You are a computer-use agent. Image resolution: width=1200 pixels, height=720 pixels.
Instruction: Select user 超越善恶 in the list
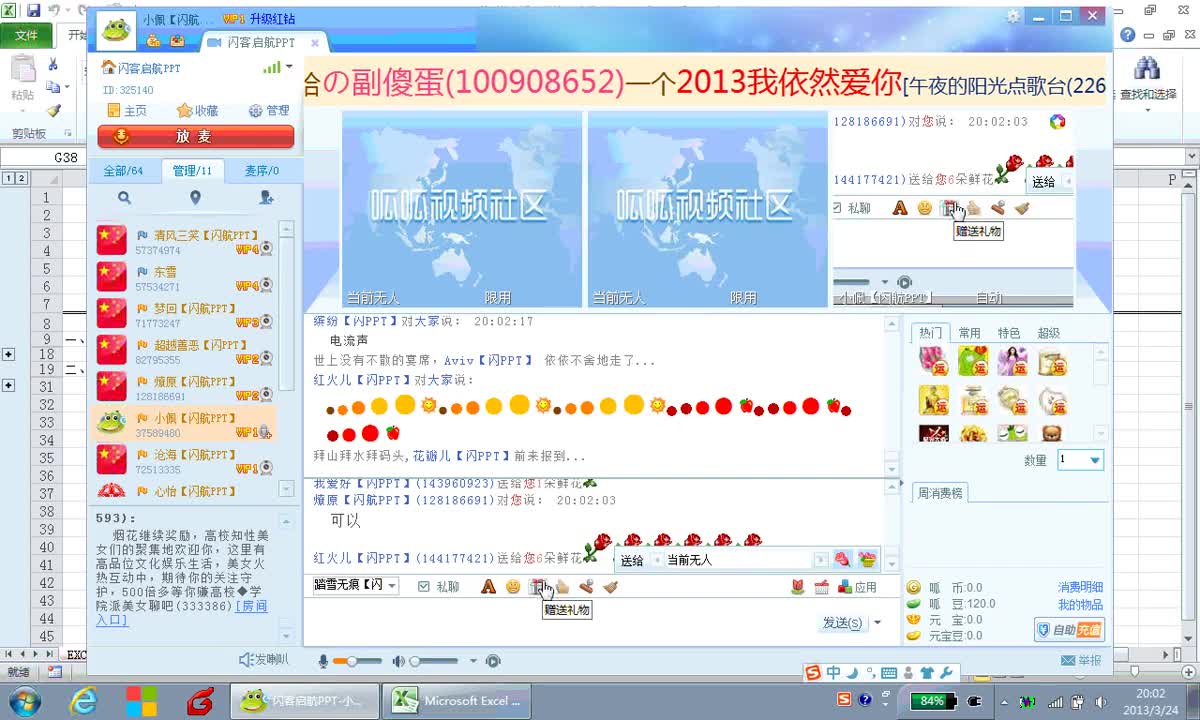185,351
